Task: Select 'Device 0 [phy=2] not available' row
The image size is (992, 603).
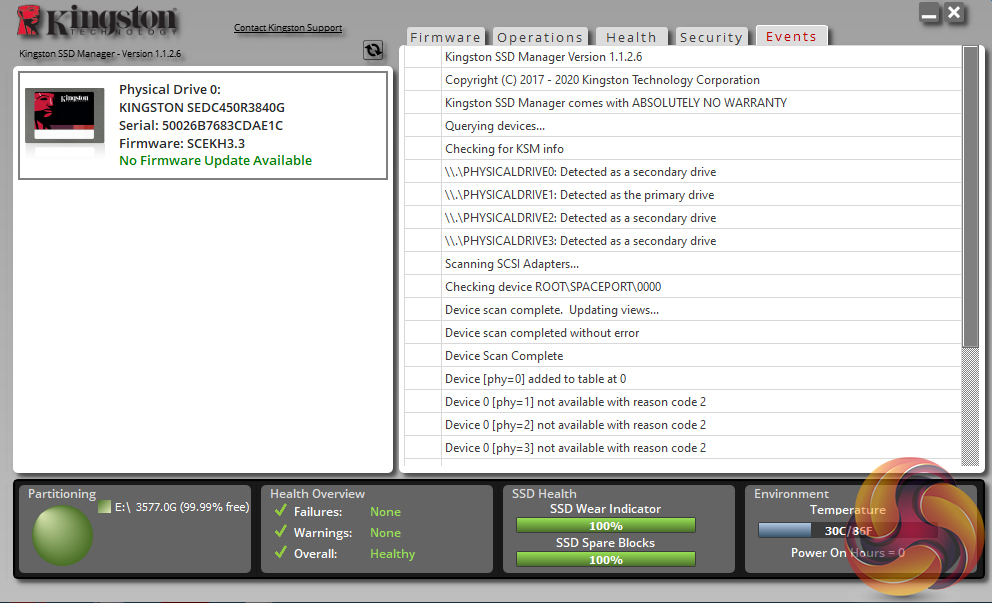Action: point(683,425)
